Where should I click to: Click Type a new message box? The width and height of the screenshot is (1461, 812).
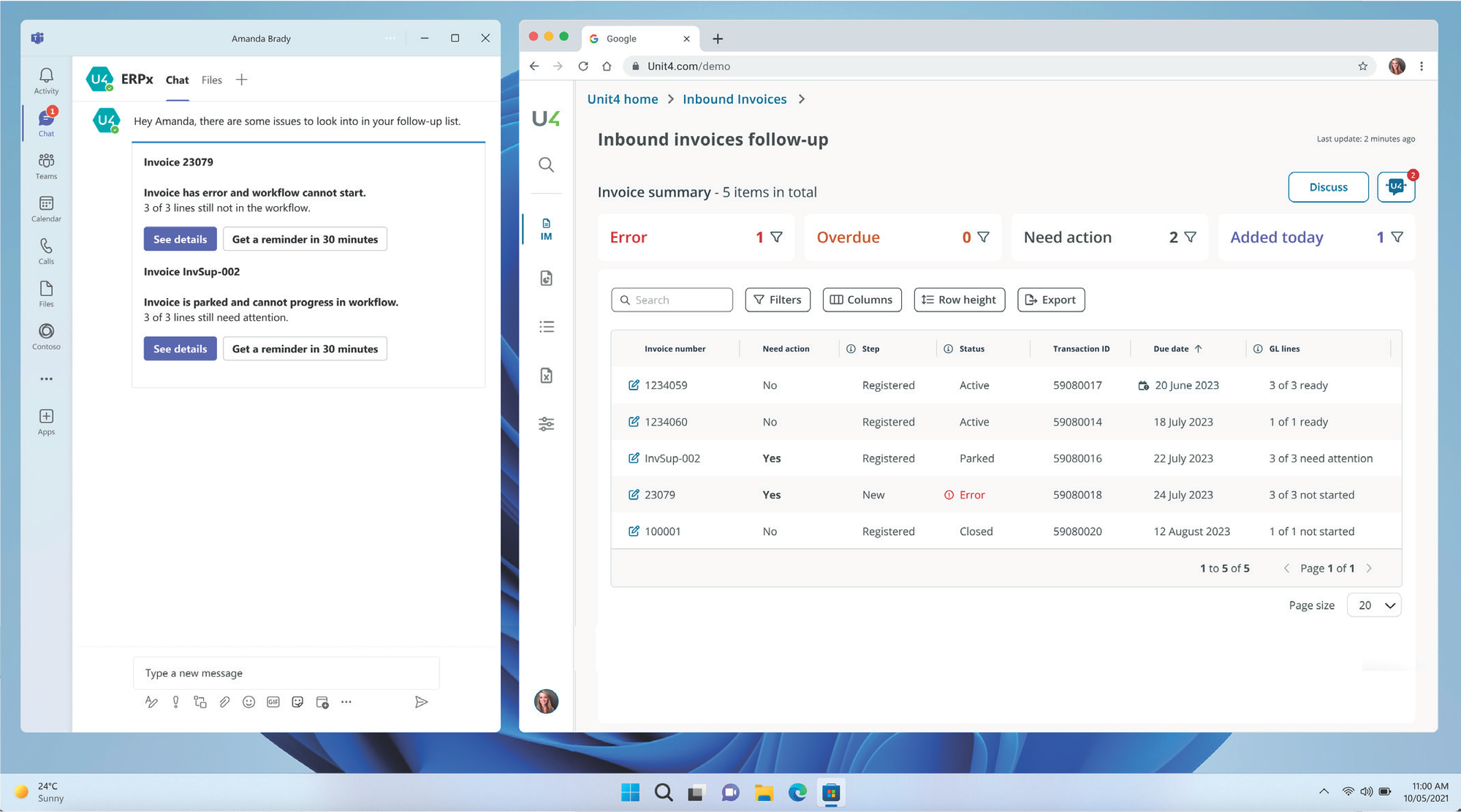[x=286, y=672]
